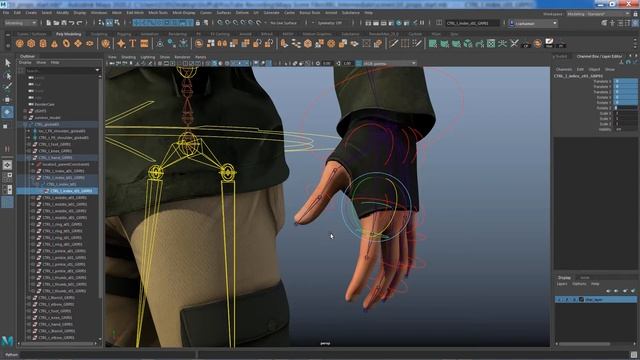This screenshot has width=640, height=360.
Task: Click the Open Scene folder icon
Action: [56, 23]
